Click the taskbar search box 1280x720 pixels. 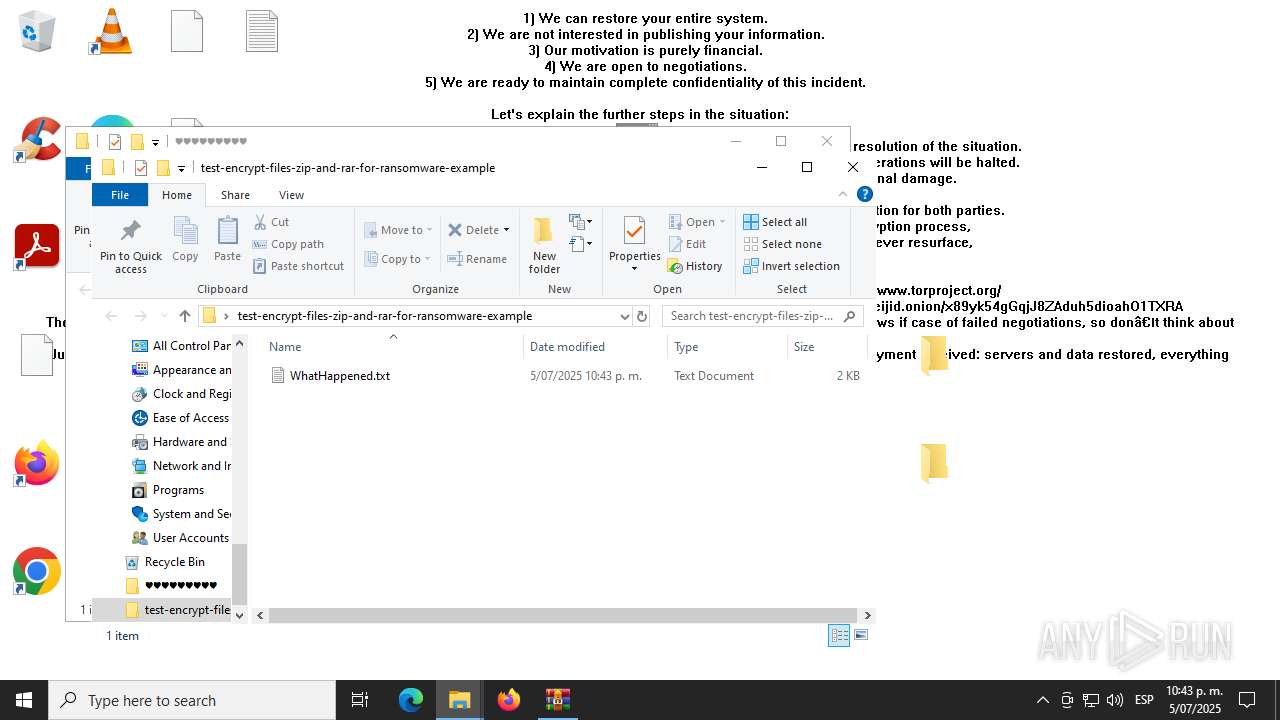click(192, 700)
